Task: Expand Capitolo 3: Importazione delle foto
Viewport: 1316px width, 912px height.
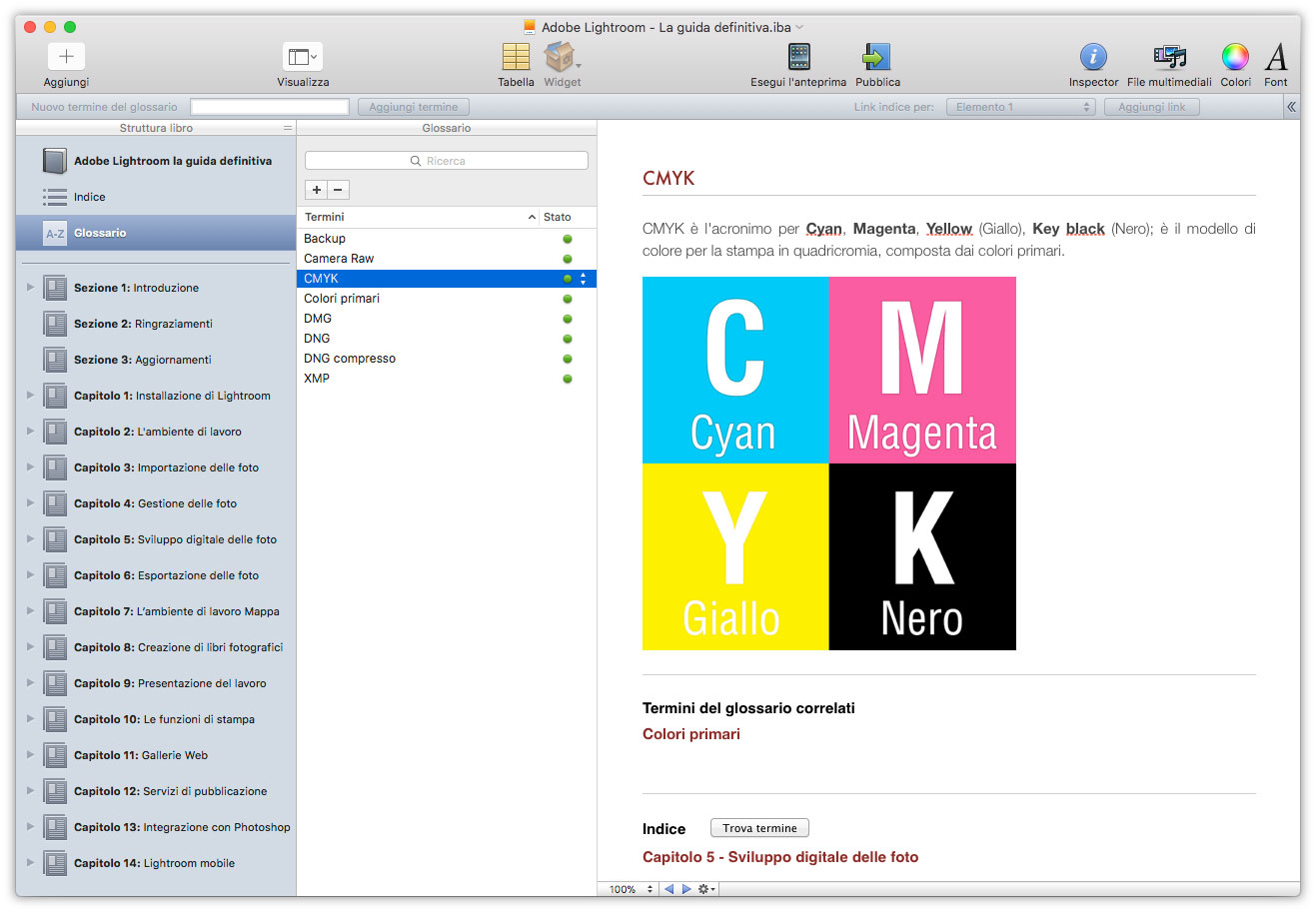Action: point(30,467)
